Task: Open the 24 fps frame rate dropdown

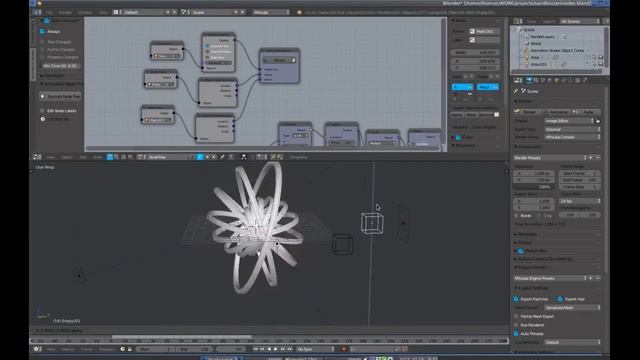Action: tap(579, 201)
